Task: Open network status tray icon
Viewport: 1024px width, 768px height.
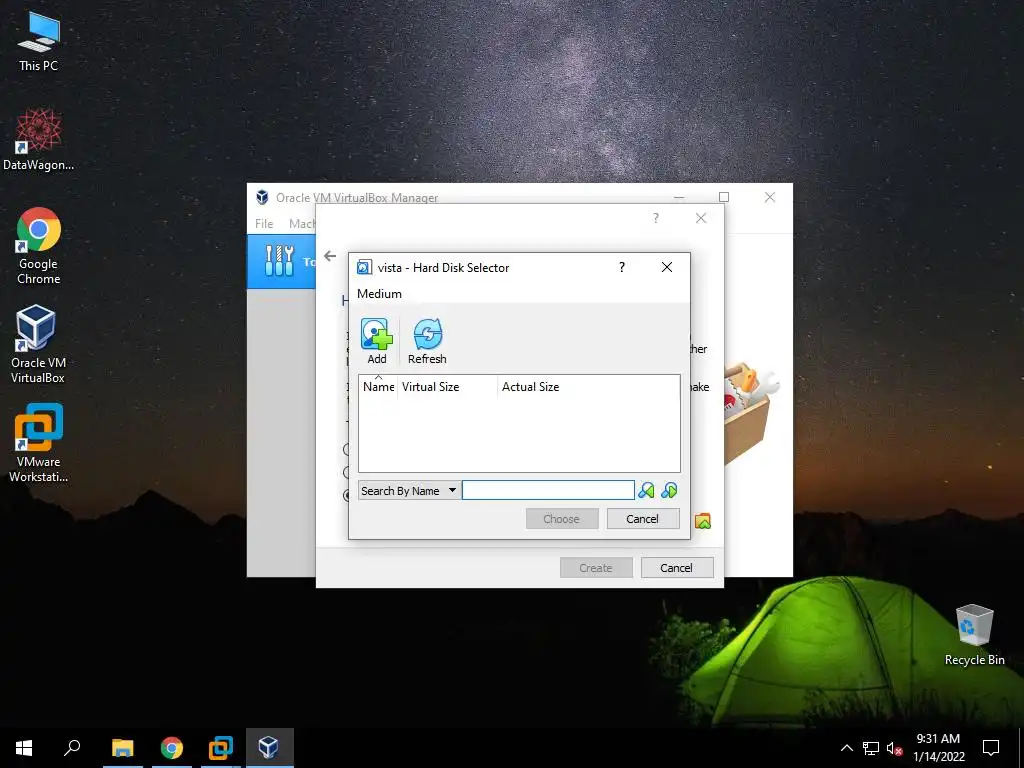Action: click(x=871, y=748)
